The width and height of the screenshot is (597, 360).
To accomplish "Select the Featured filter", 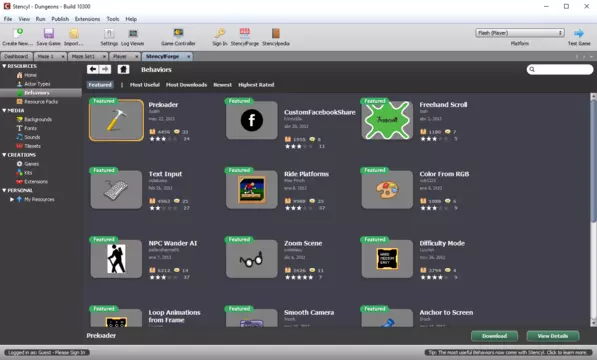I will point(100,85).
